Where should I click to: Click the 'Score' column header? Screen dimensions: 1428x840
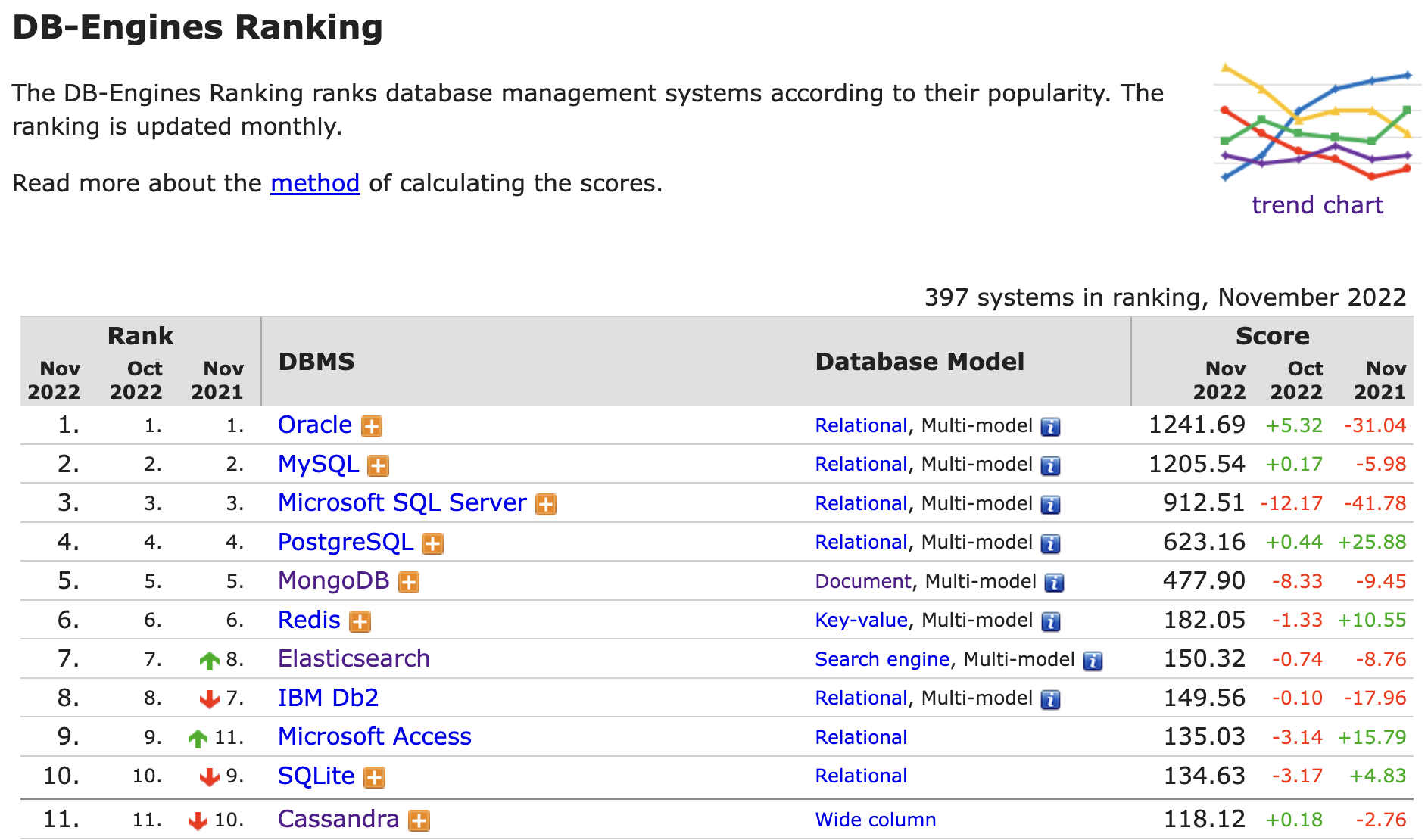(x=1272, y=336)
